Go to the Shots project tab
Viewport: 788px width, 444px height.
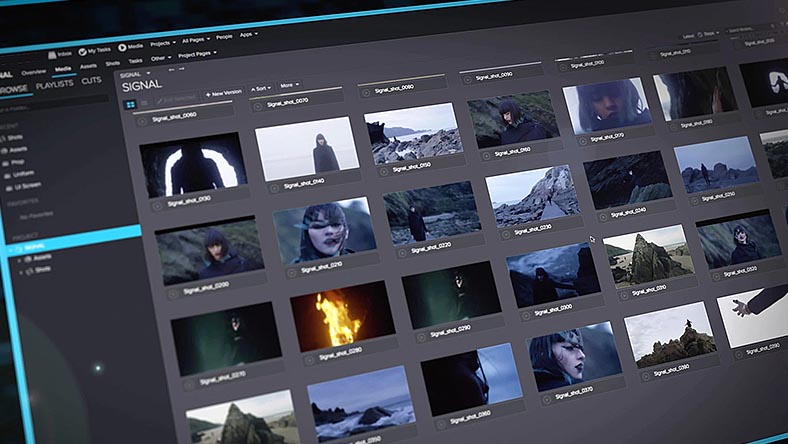pos(113,63)
